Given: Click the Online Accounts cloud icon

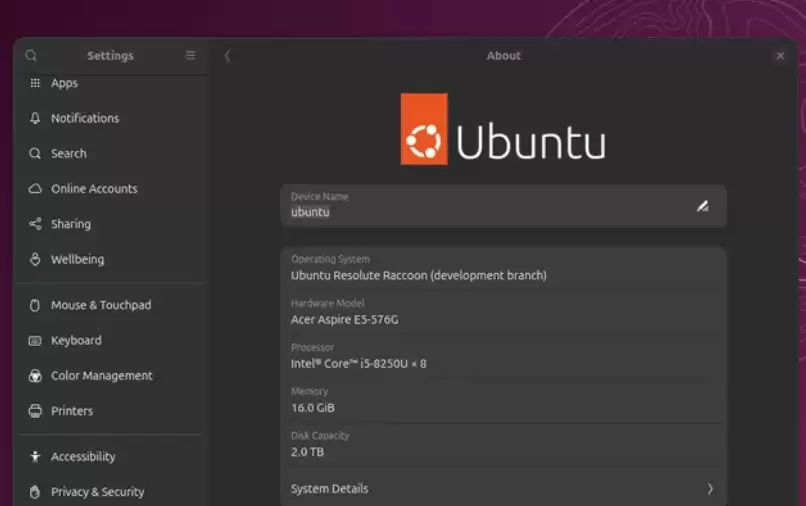Looking at the screenshot, I should (x=35, y=189).
